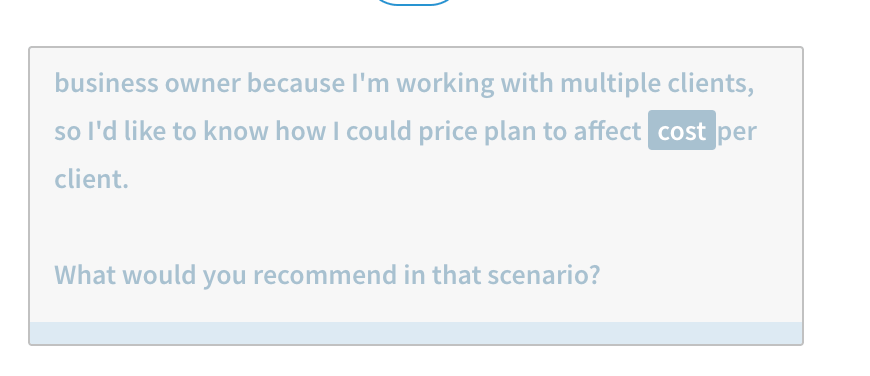Click the blank line above "What would"
Image resolution: width=870 pixels, height=376 pixels.
point(416,227)
